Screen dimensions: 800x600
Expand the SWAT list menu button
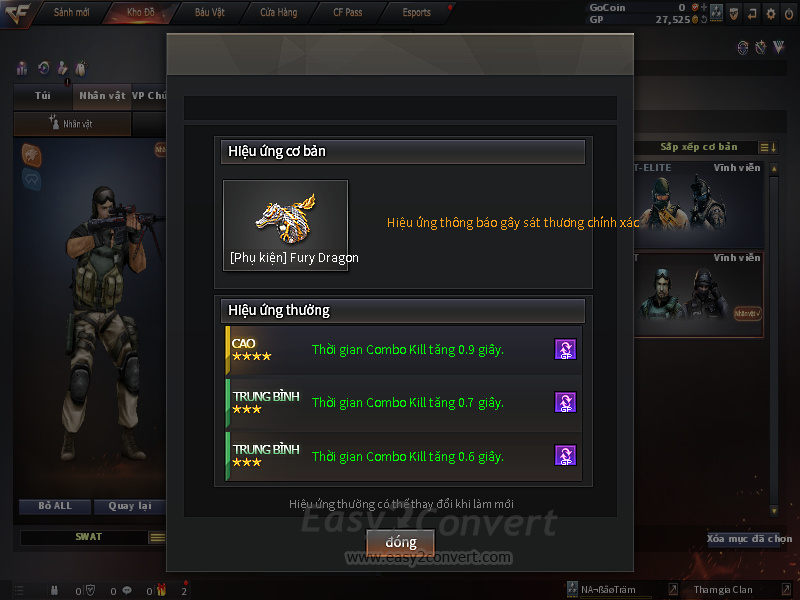(157, 537)
